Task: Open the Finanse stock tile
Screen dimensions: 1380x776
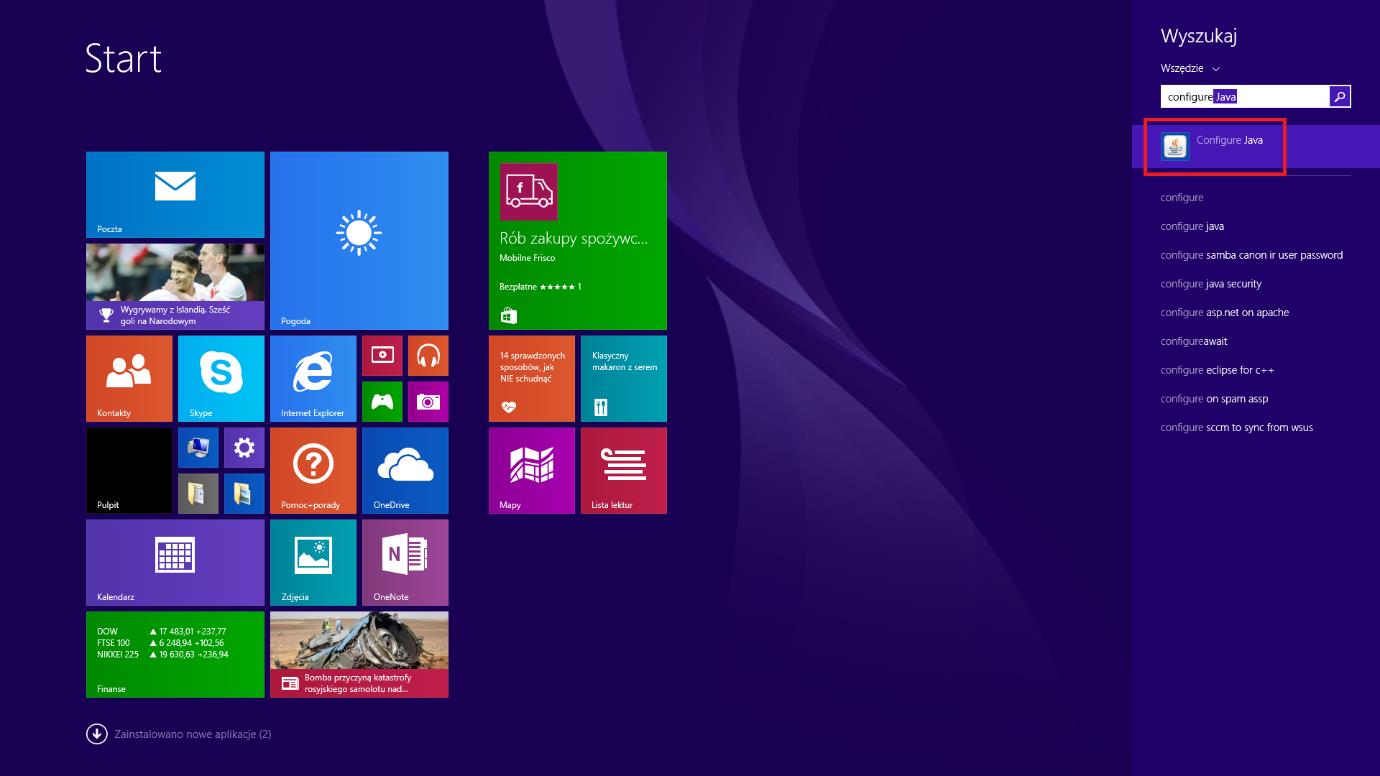Action: click(x=175, y=655)
